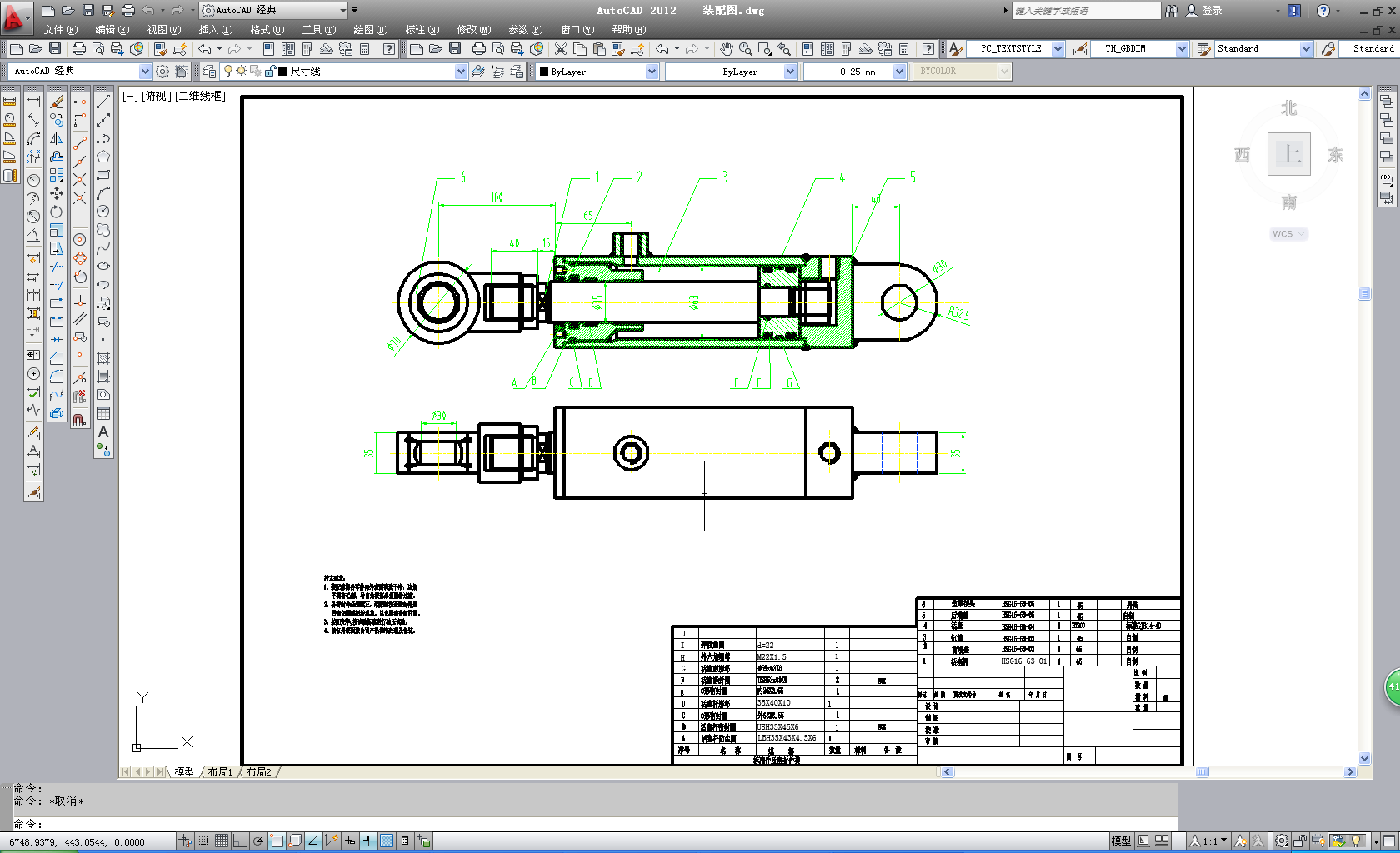Open the 0.25 mm lineweight dropdown
The width and height of the screenshot is (1400, 853).
(x=899, y=72)
